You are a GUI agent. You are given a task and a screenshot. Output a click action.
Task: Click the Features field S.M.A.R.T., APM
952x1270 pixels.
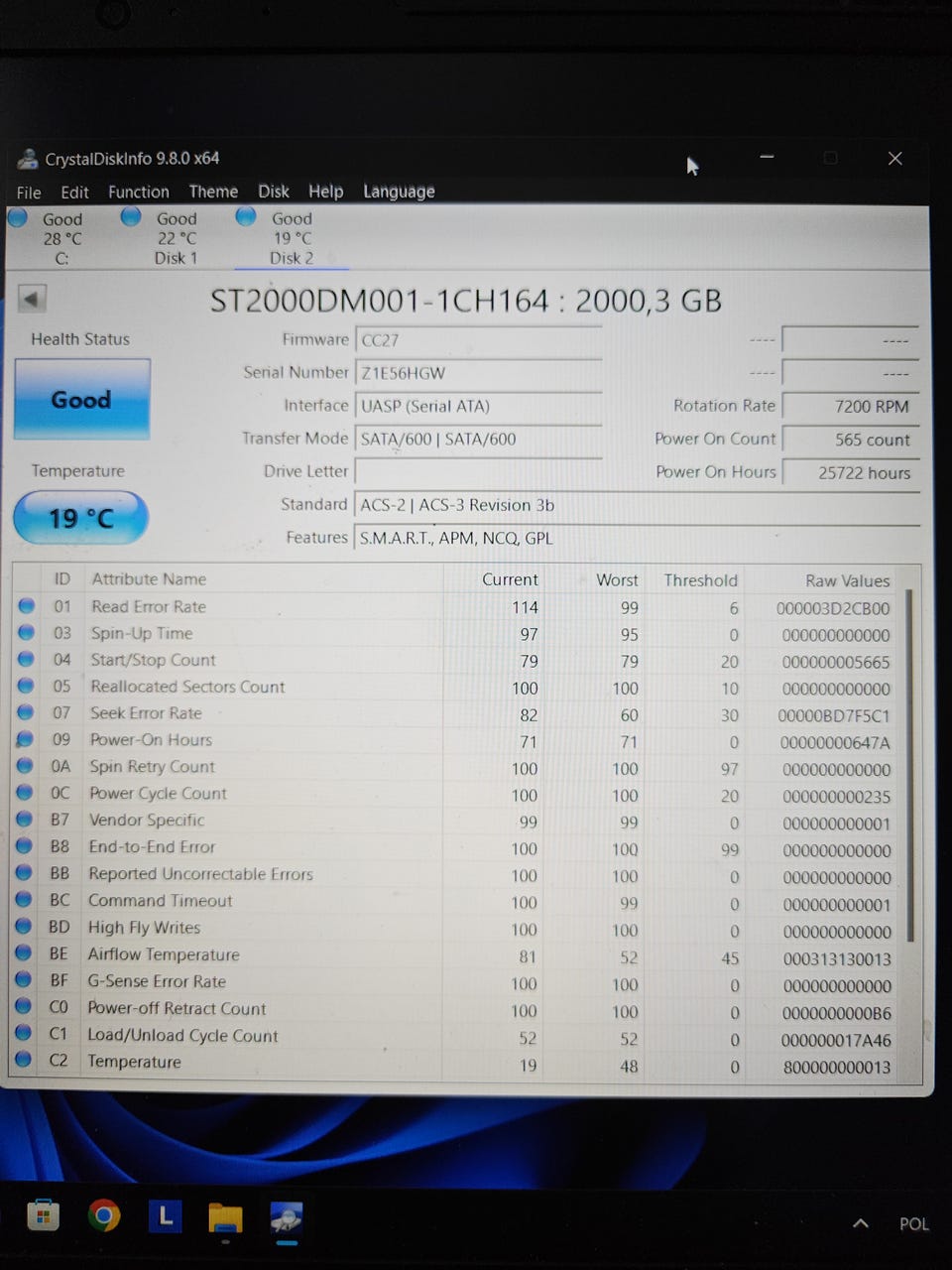[637, 538]
